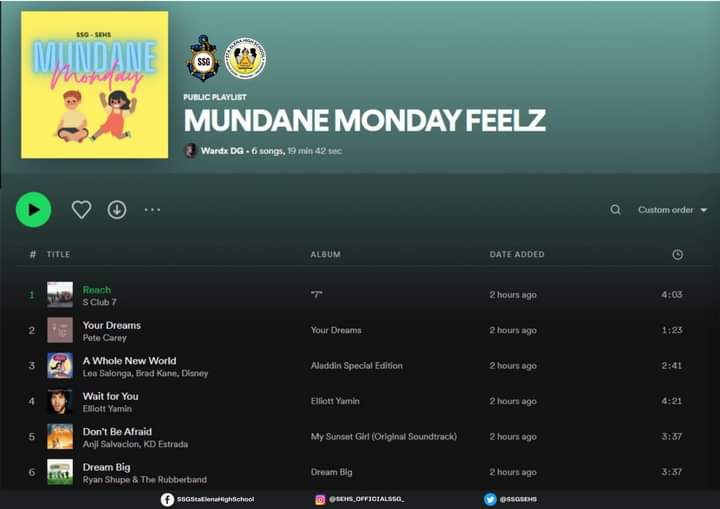Open artist Ryan Shupe & The Rubberband
The image size is (720, 509).
(x=145, y=480)
